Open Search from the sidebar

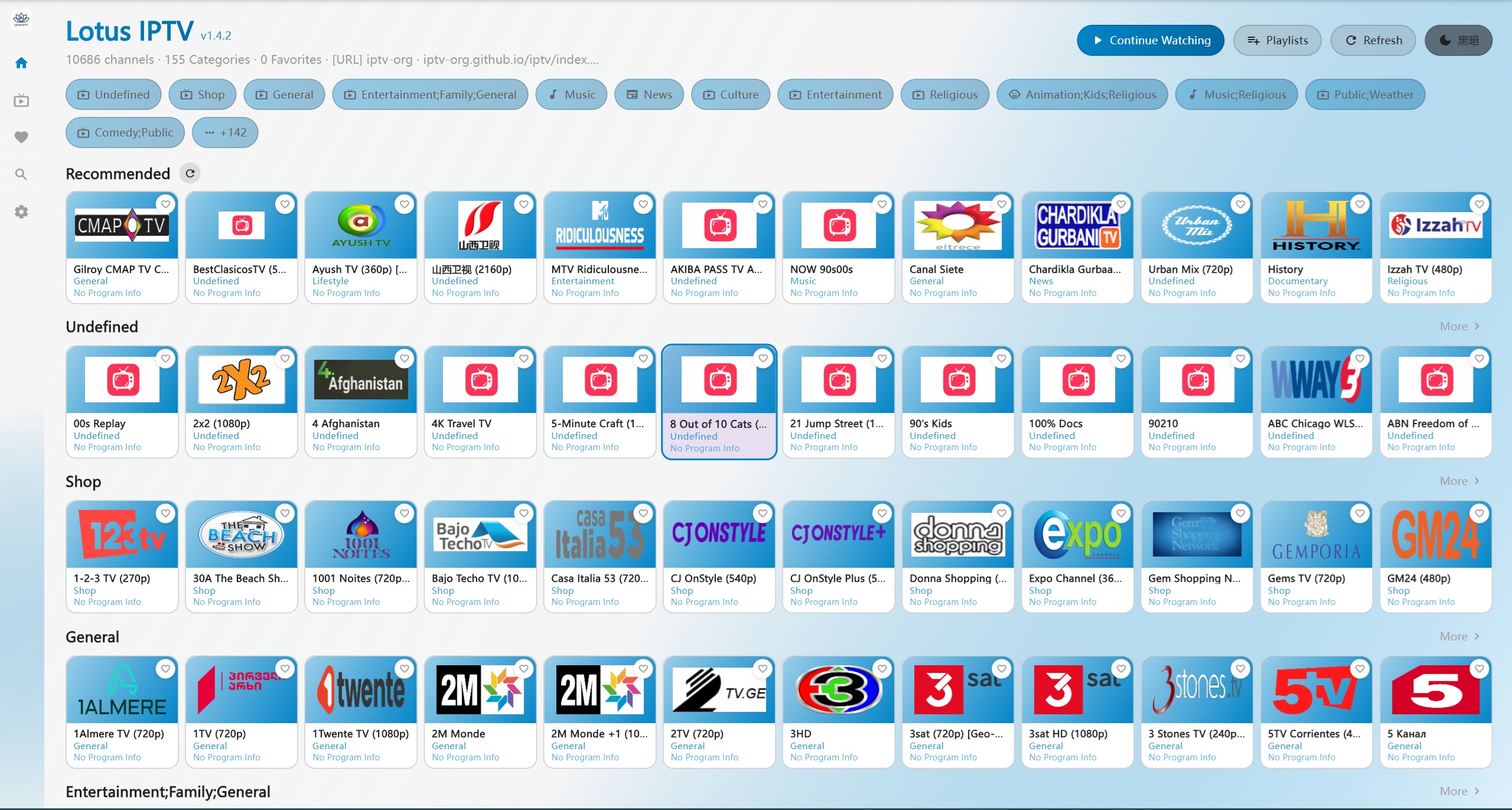pyautogui.click(x=21, y=174)
